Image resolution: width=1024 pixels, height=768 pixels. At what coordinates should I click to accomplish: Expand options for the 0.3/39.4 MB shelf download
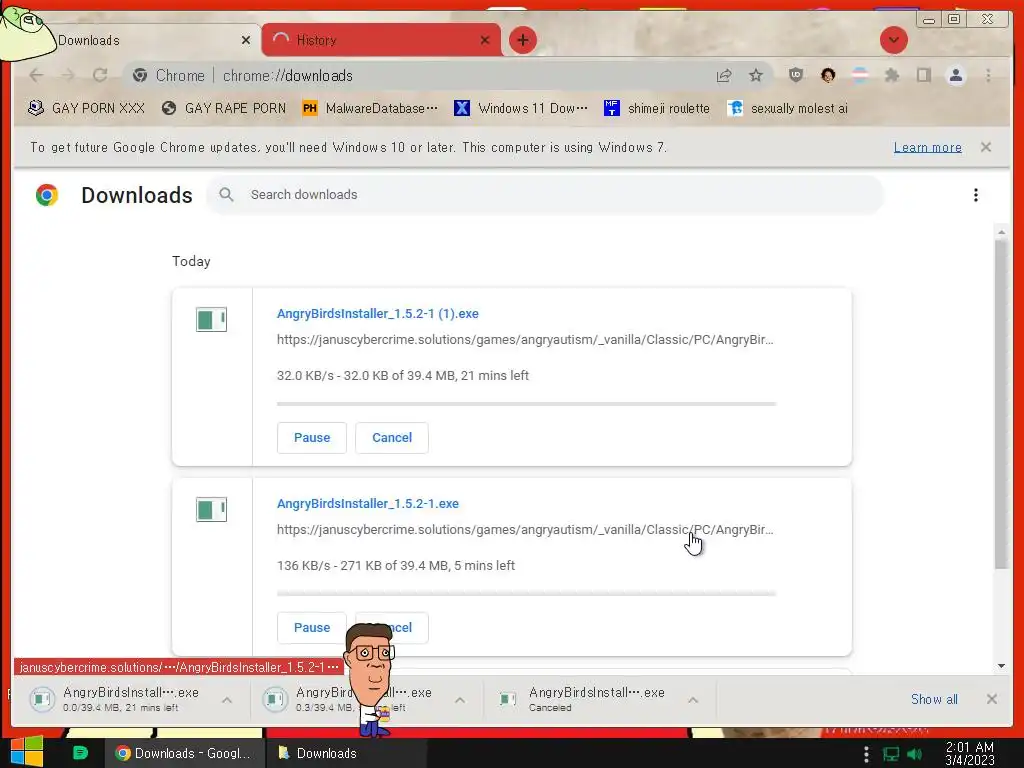coord(460,700)
